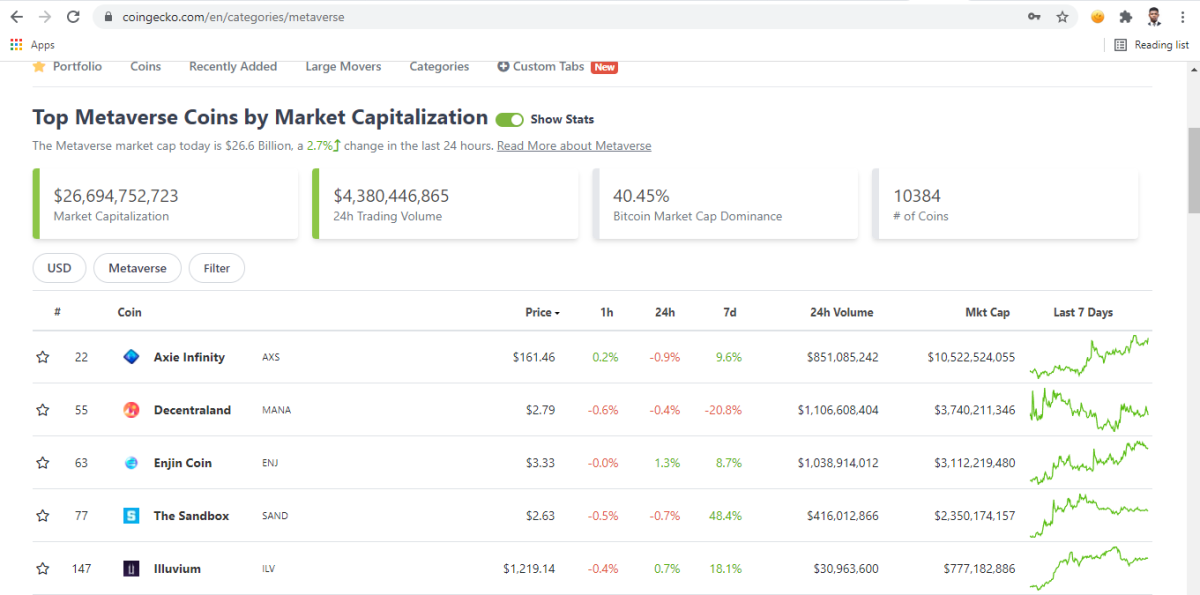Screen dimensions: 1200x595
Task: Bookmark this page with the address bar star
Action: tap(1062, 17)
